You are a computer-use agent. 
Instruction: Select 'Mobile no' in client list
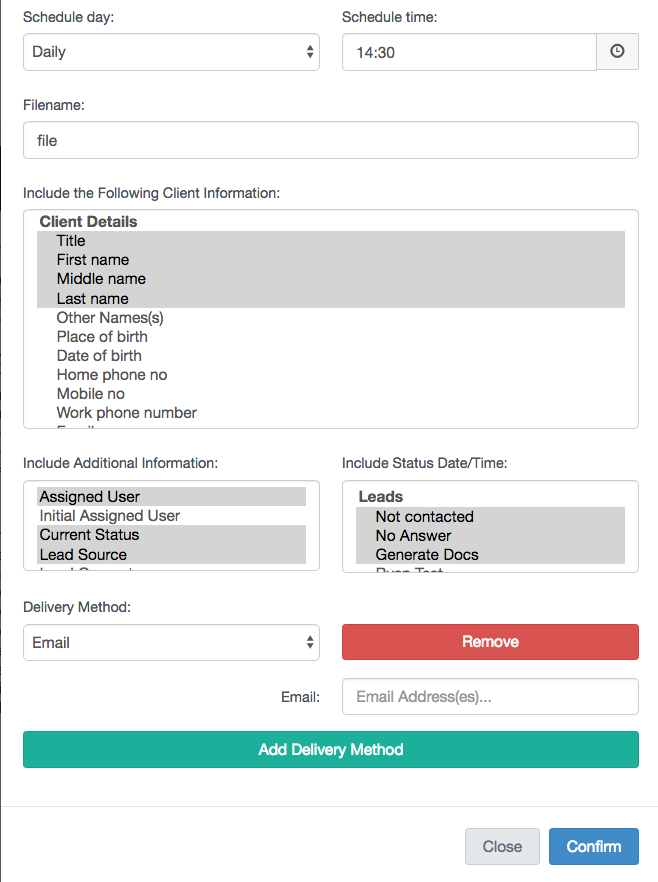[91, 394]
